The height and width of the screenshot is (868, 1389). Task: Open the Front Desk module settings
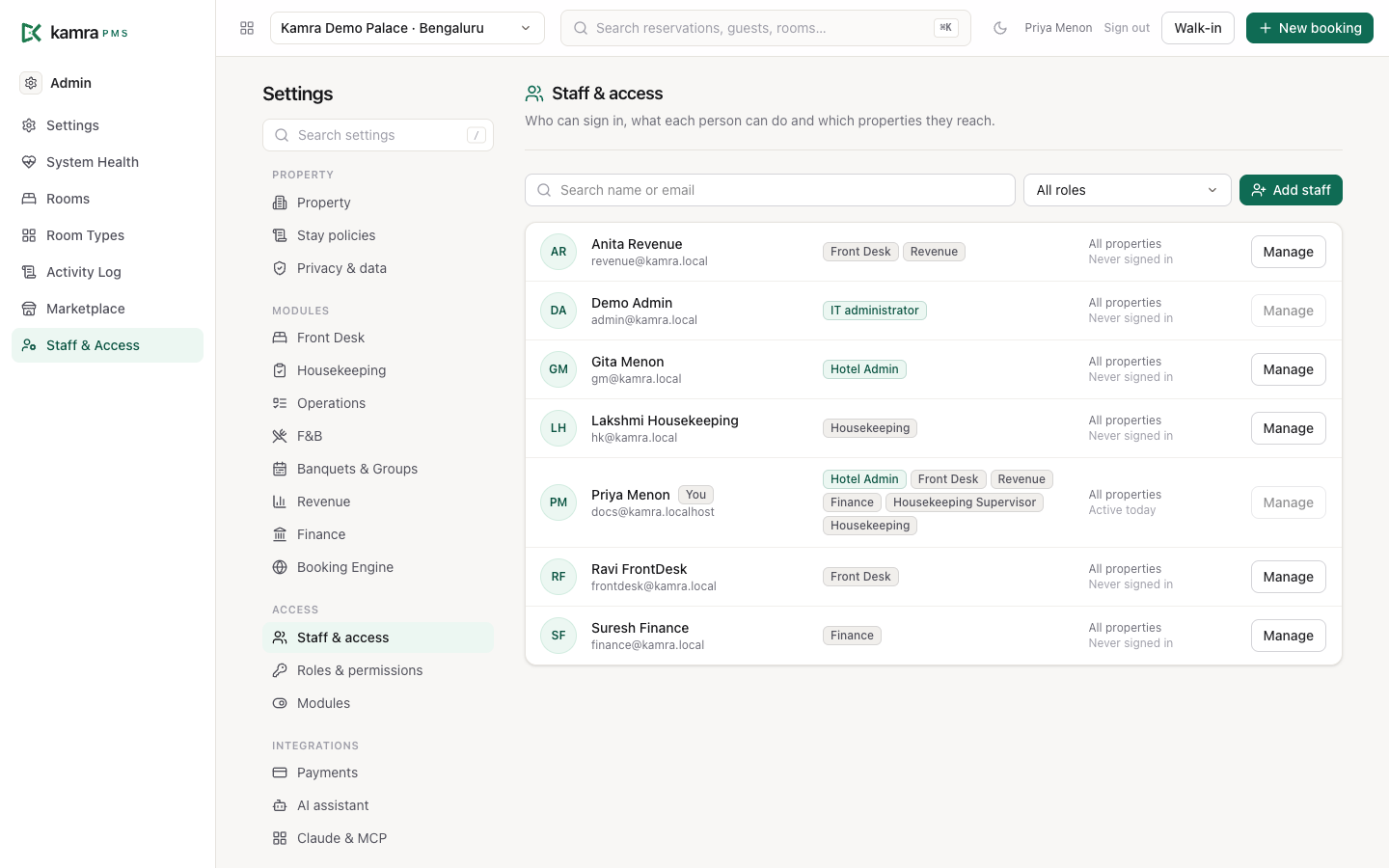click(x=378, y=338)
